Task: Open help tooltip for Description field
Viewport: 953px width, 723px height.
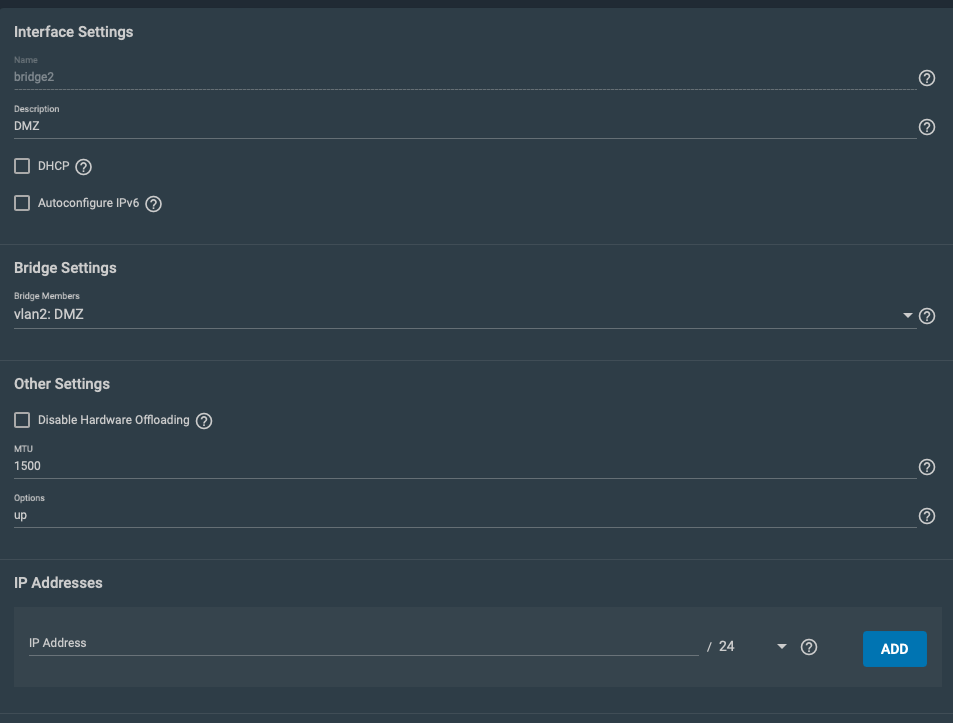Action: click(x=926, y=127)
